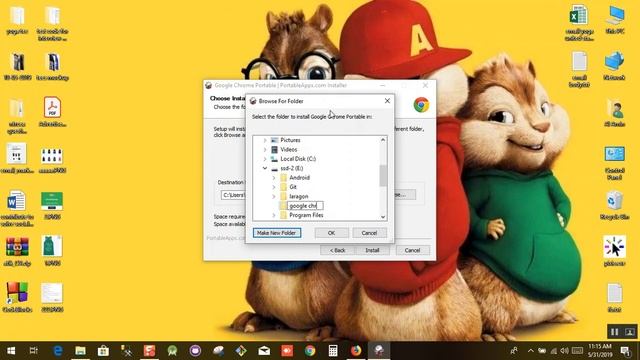The image size is (640, 360).
Task: Open the People icon in system tray
Action: point(514,351)
